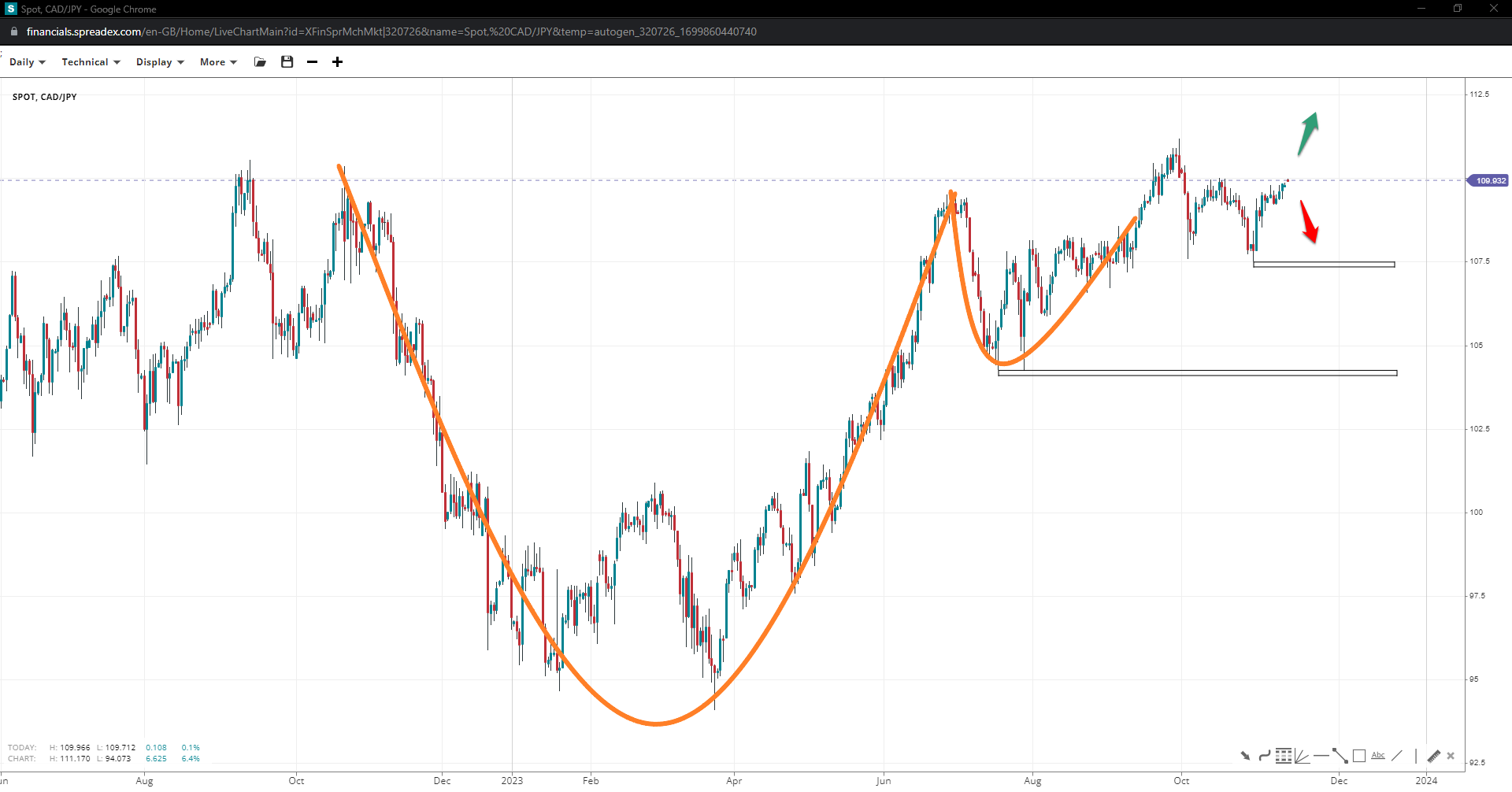Select the fan lines drawing tool
Image resolution: width=1512 pixels, height=792 pixels.
pyautogui.click(x=1302, y=756)
